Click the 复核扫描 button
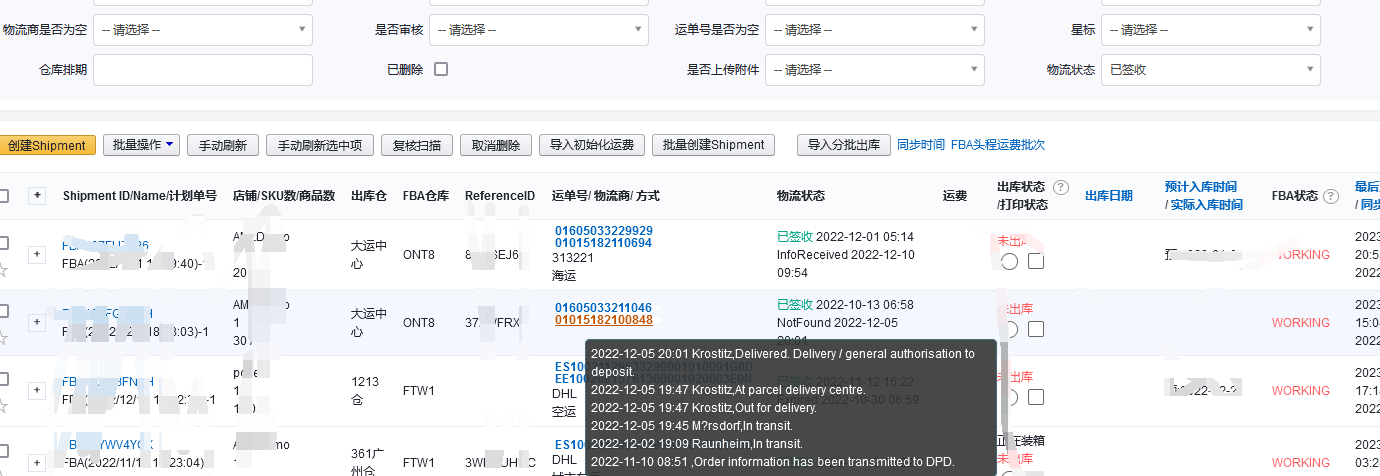The width and height of the screenshot is (1380, 476). coord(417,145)
